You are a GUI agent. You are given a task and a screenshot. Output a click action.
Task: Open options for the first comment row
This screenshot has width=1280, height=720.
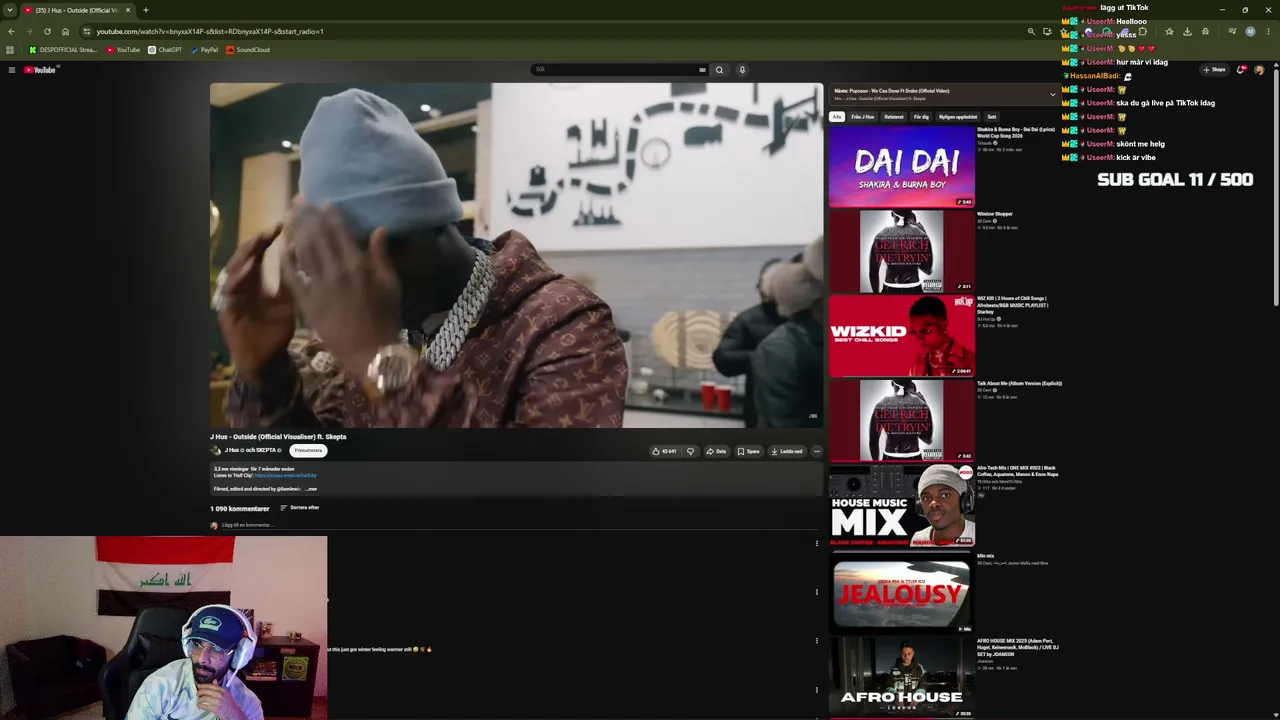pyautogui.click(x=817, y=544)
